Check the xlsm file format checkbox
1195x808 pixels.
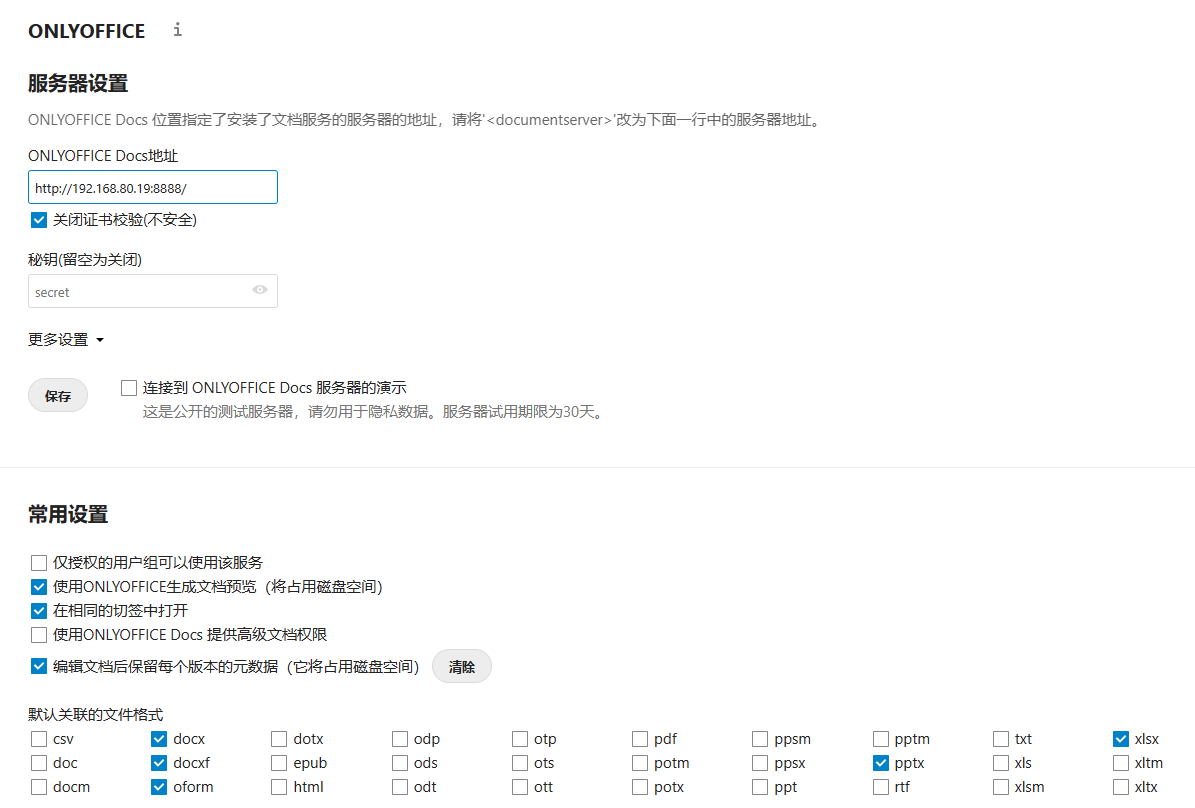click(x=1001, y=787)
